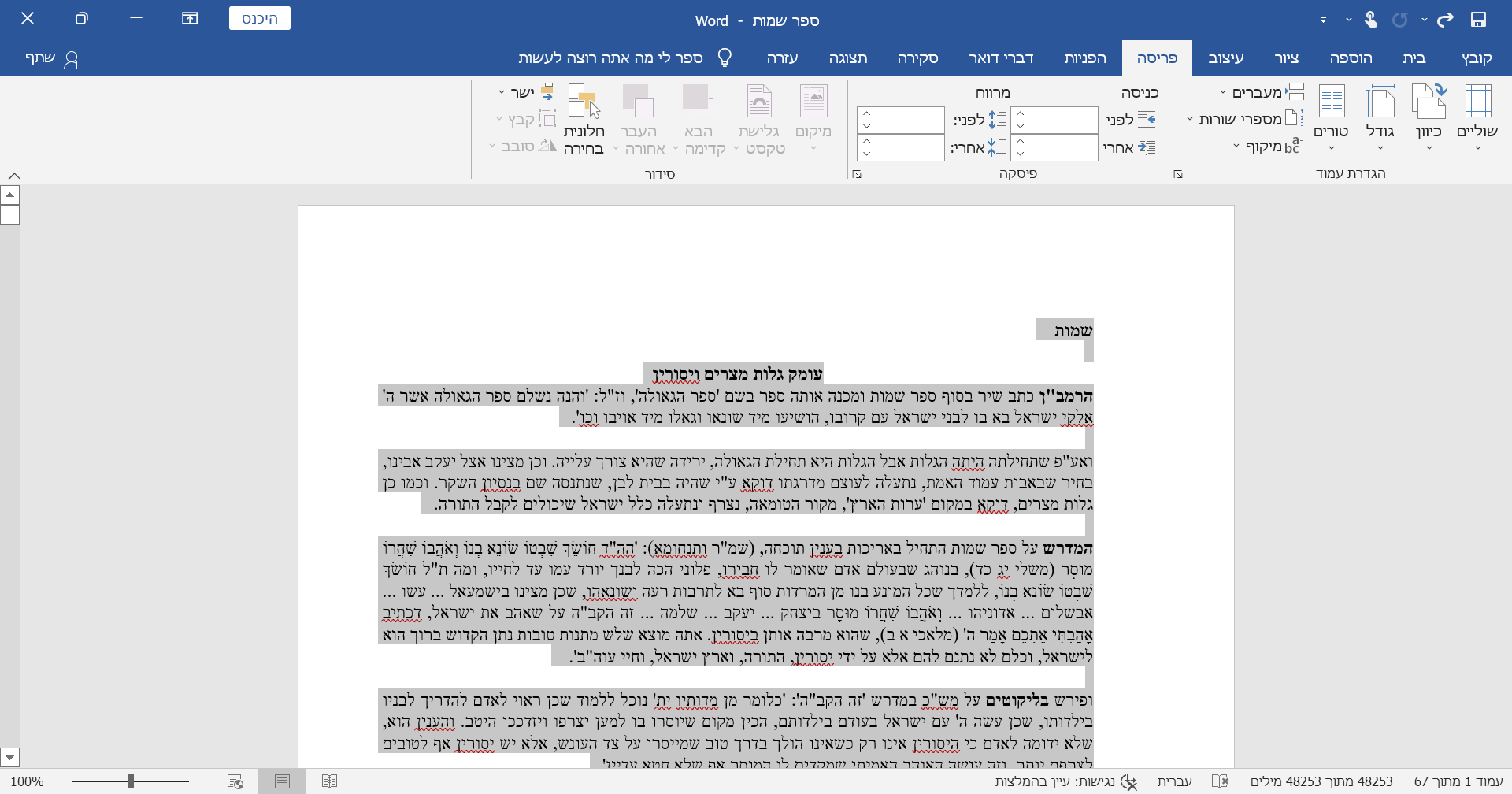
Task: Click the word count in status bar
Action: click(1321, 781)
